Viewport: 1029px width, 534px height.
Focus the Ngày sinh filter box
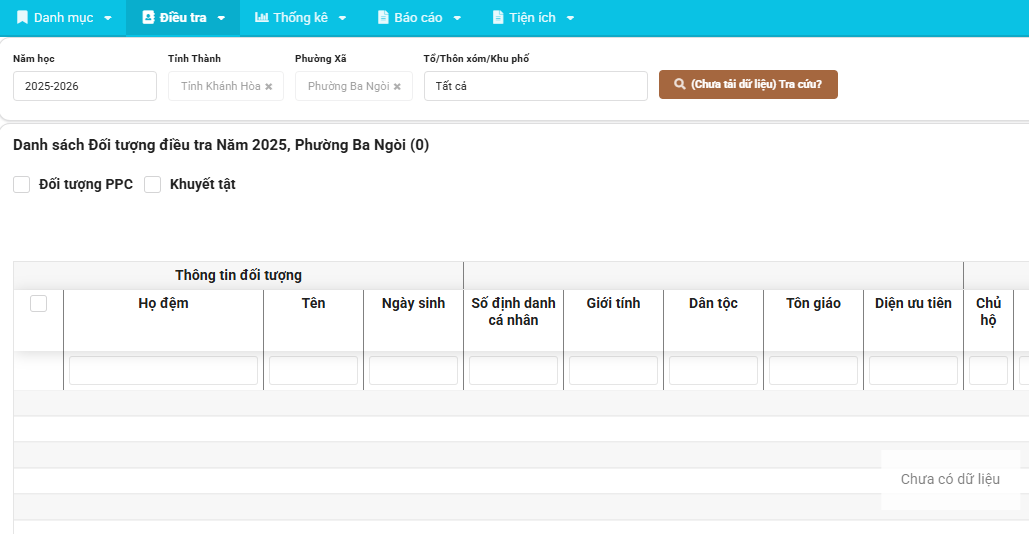pos(413,371)
